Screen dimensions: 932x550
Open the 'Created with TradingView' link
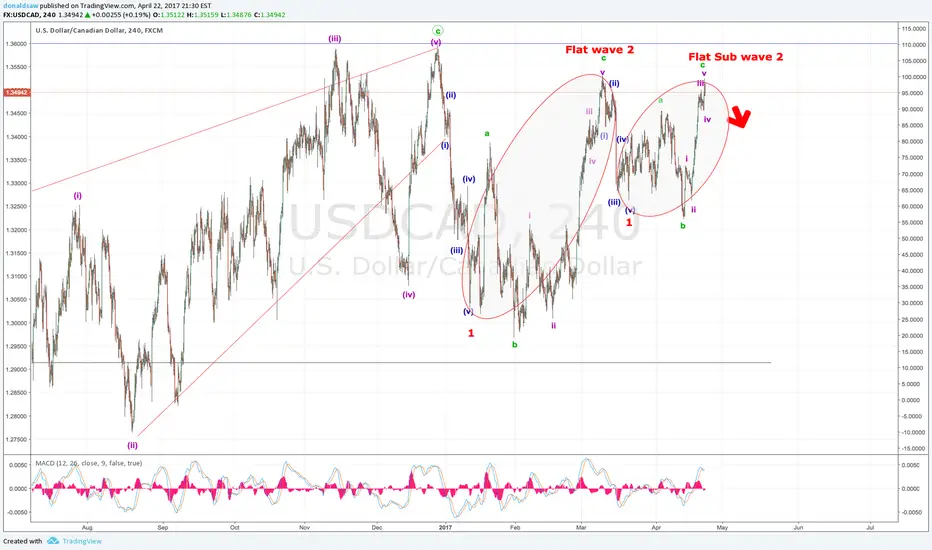coord(52,541)
